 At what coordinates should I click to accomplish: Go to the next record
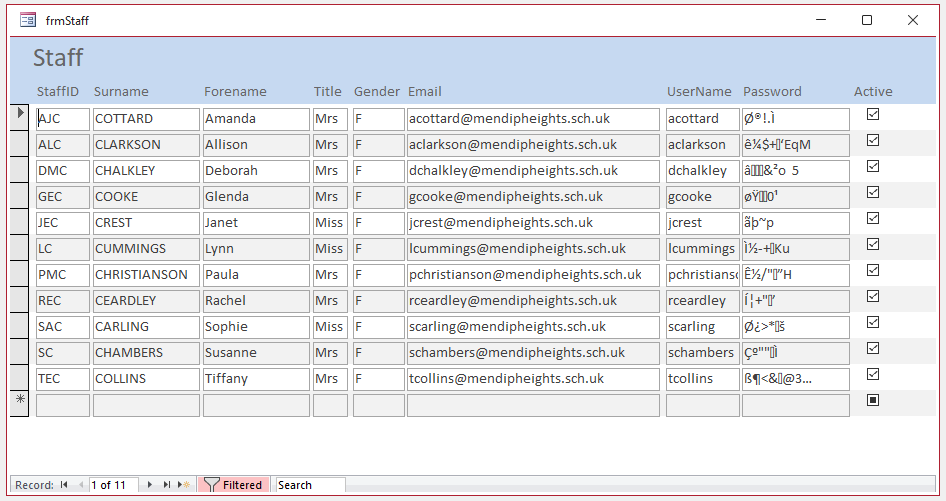[x=150, y=485]
